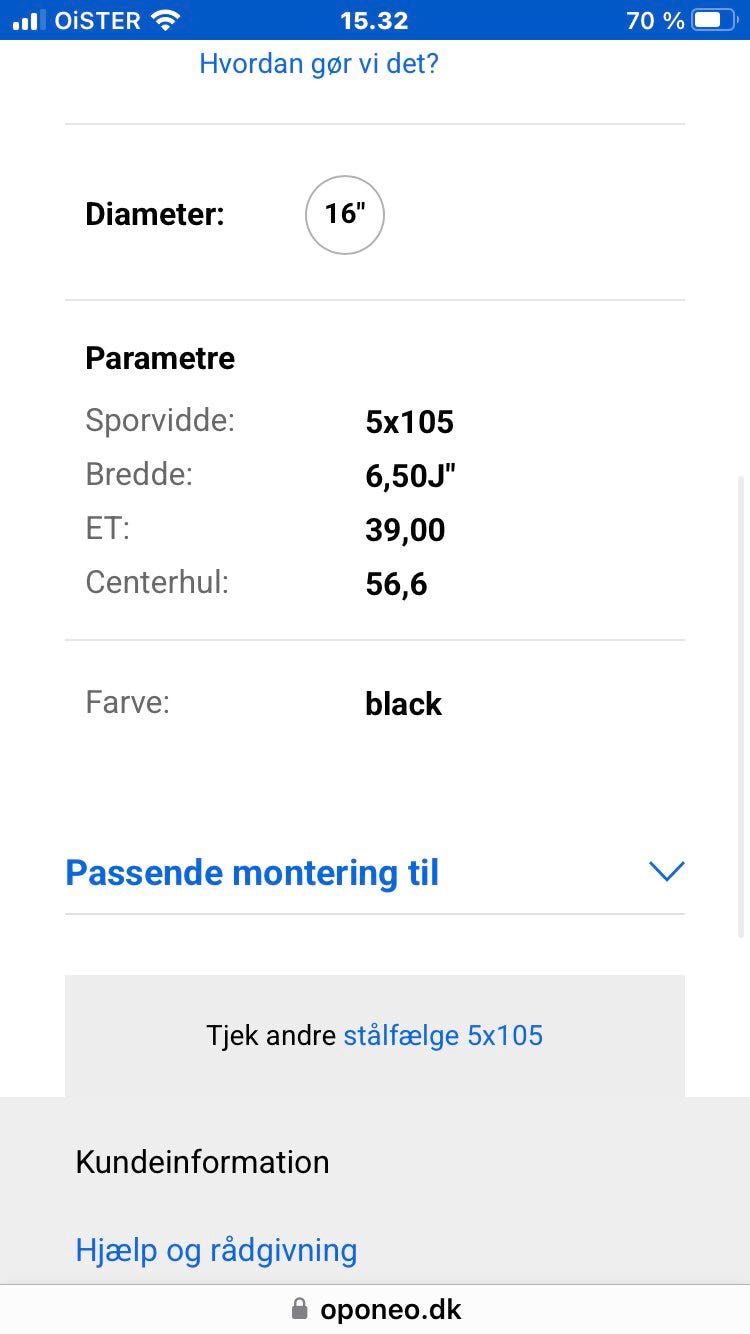750x1334 pixels.
Task: Tap the Sporvidde value 5x105
Action: coord(410,422)
